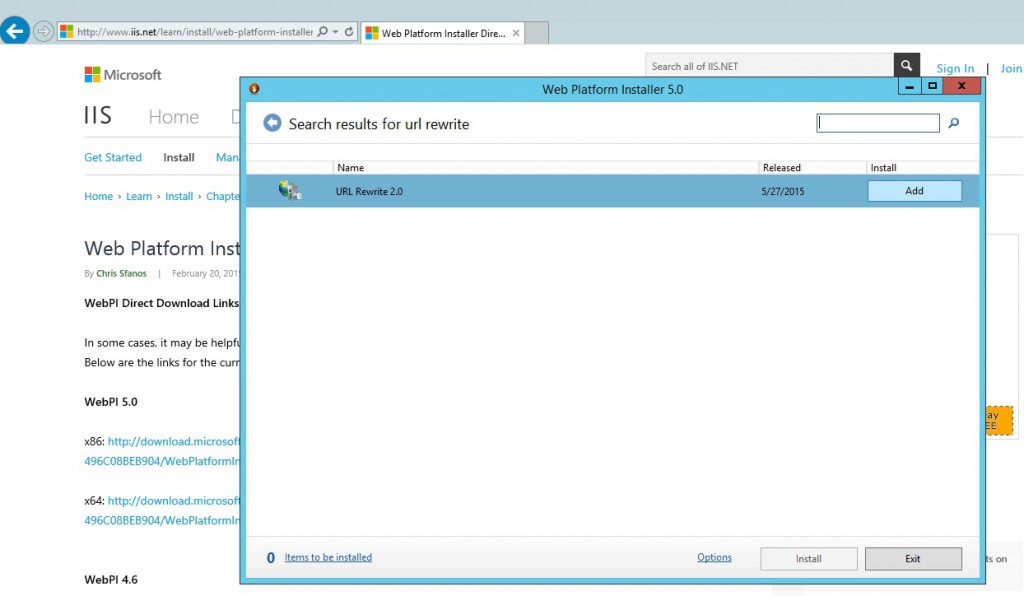Open the Items to be installed link

pyautogui.click(x=328, y=557)
